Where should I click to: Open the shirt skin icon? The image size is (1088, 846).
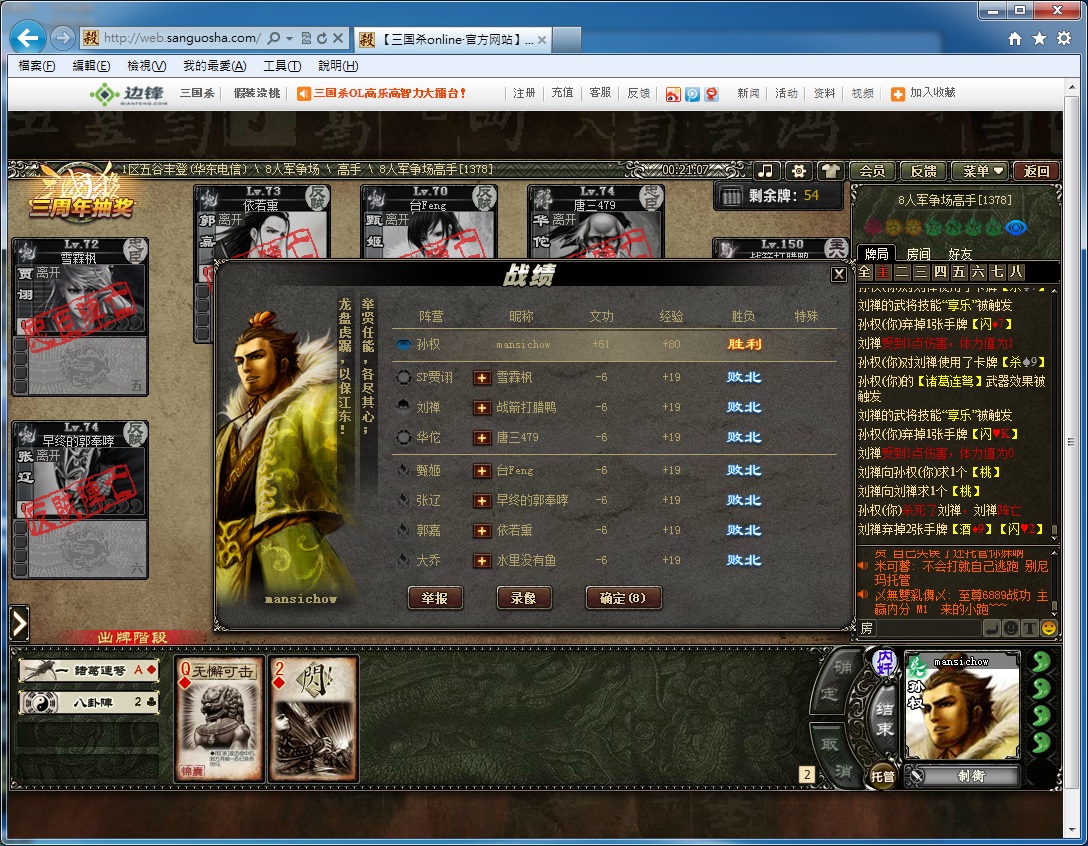pos(831,171)
